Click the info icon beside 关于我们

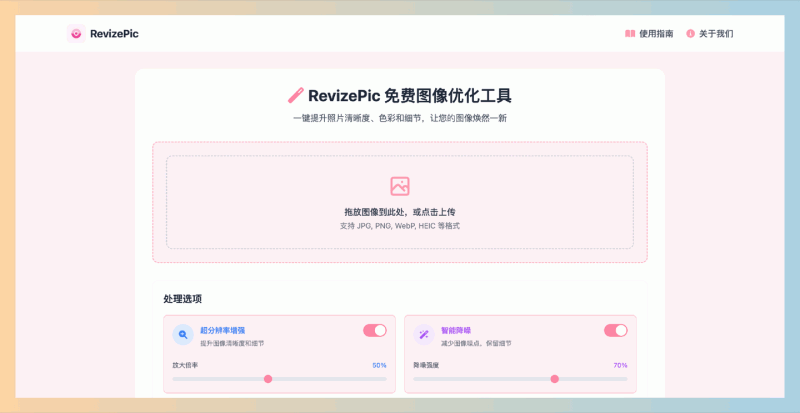click(x=690, y=34)
